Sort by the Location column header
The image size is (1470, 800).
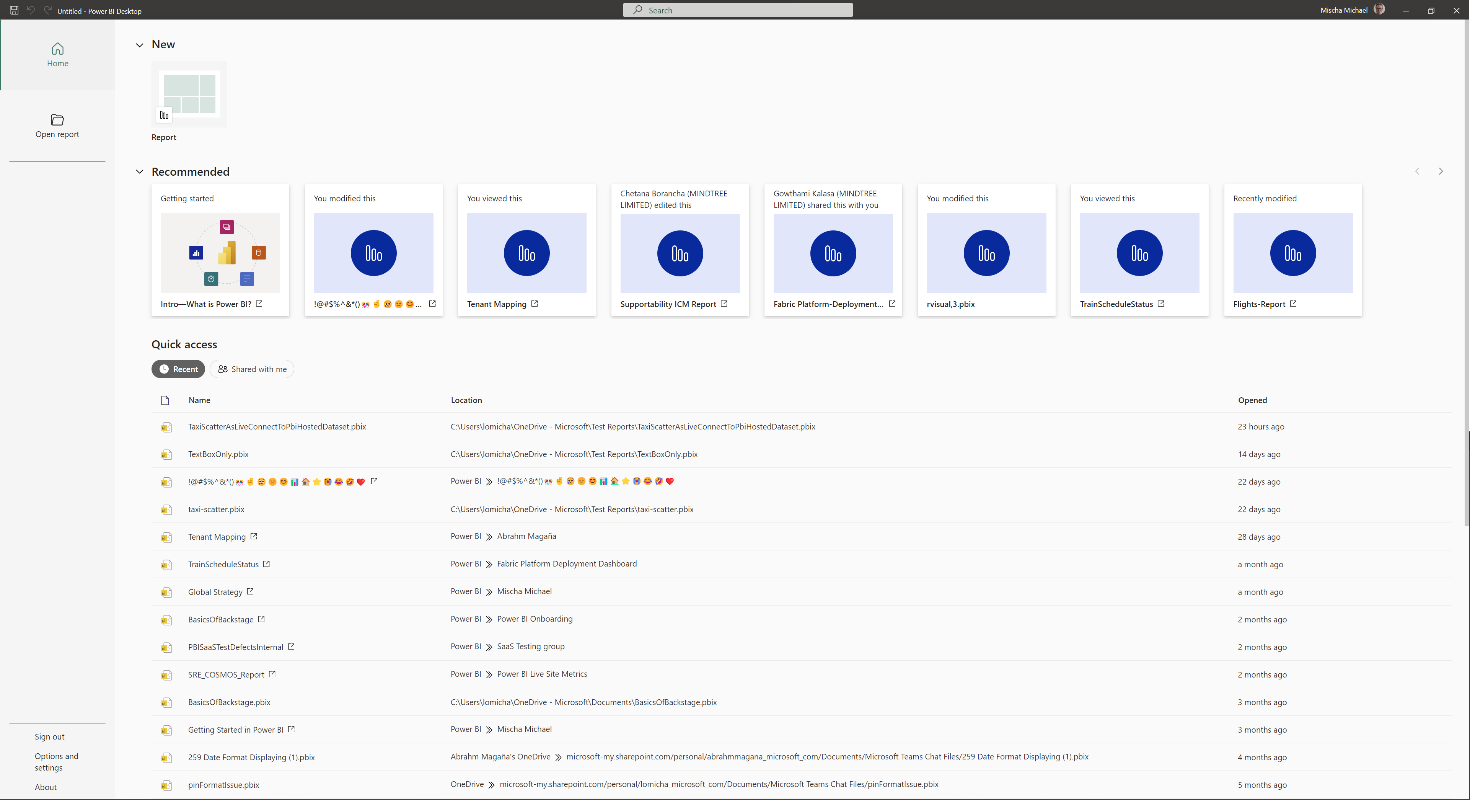[467, 400]
